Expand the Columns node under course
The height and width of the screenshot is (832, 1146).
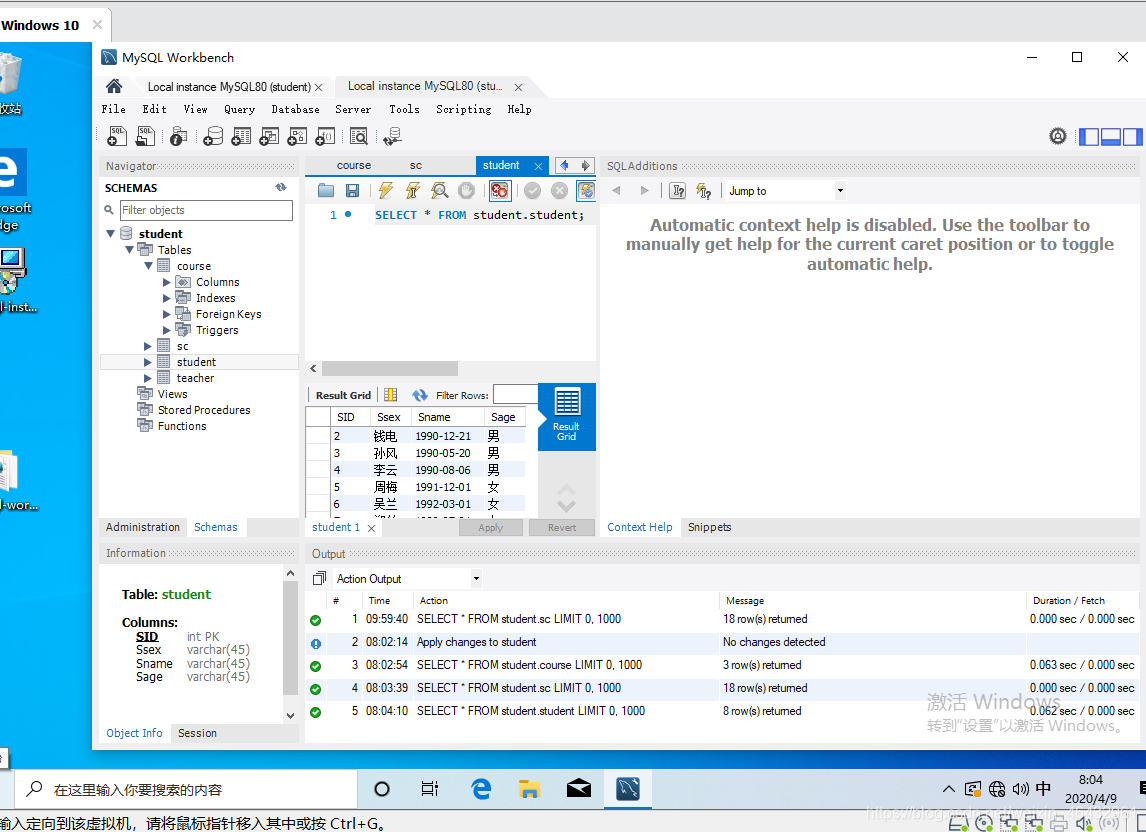pyautogui.click(x=167, y=282)
